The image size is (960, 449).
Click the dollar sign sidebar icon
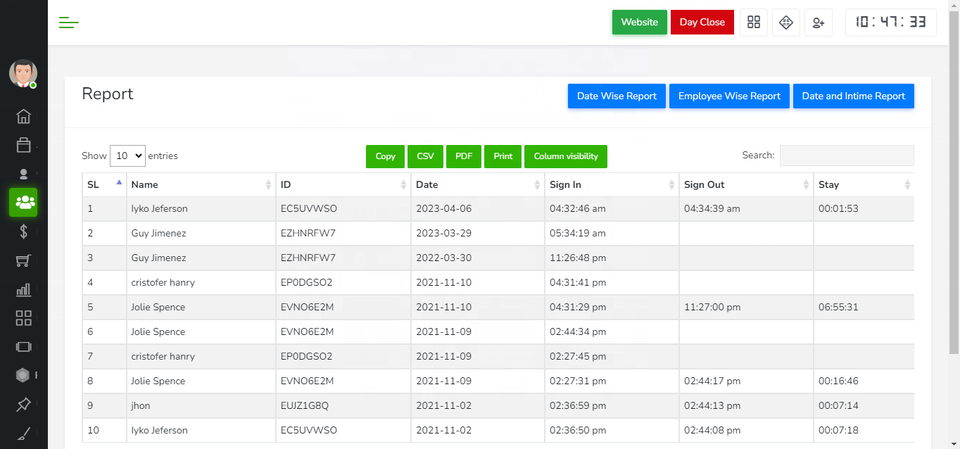24,231
